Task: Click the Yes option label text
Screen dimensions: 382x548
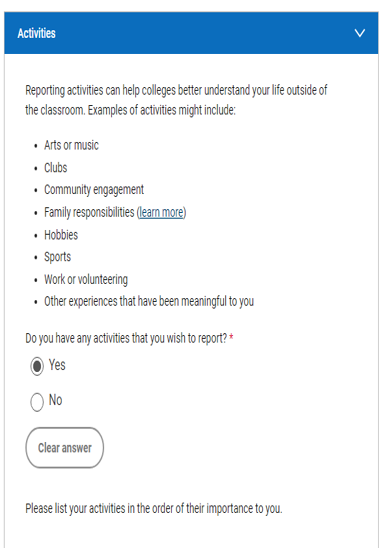Action: [x=57, y=365]
